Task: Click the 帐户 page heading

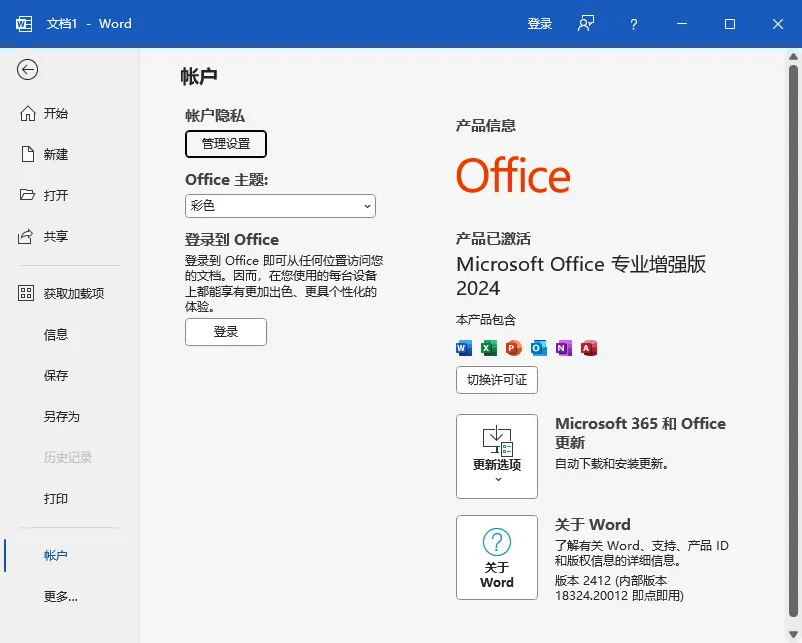Action: point(199,76)
